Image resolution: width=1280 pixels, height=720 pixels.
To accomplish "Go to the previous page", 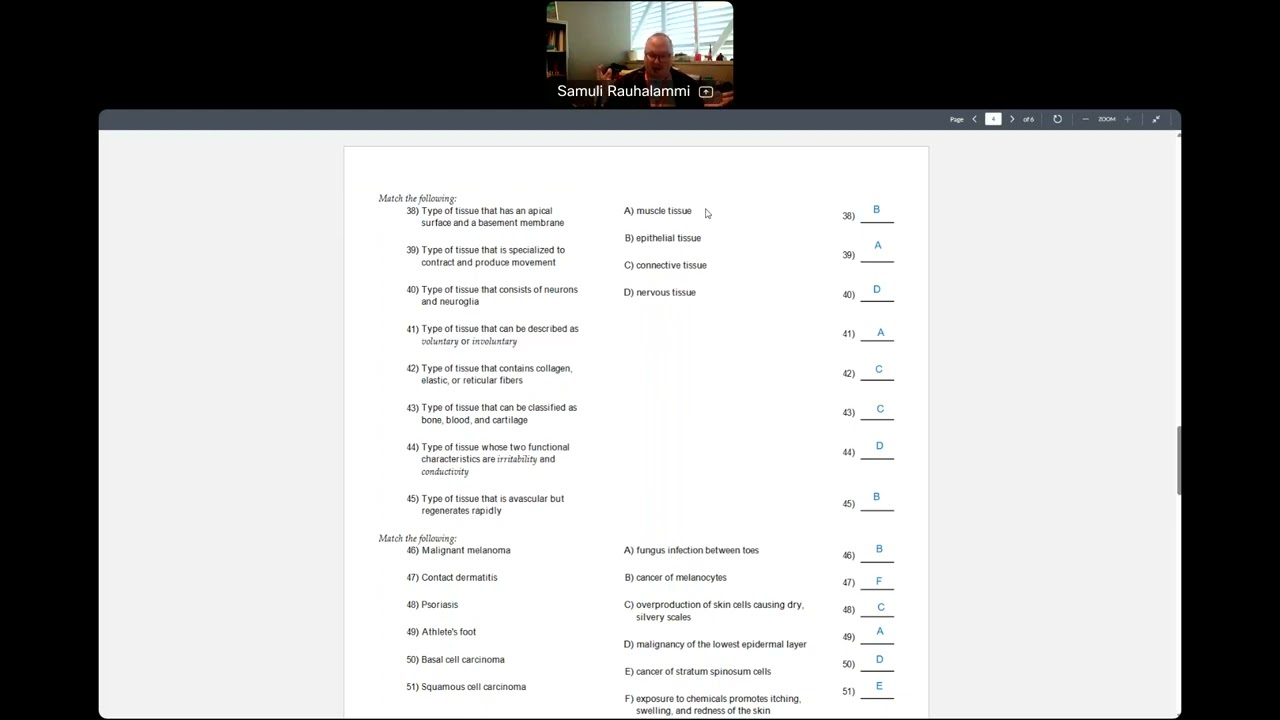I will (975, 119).
